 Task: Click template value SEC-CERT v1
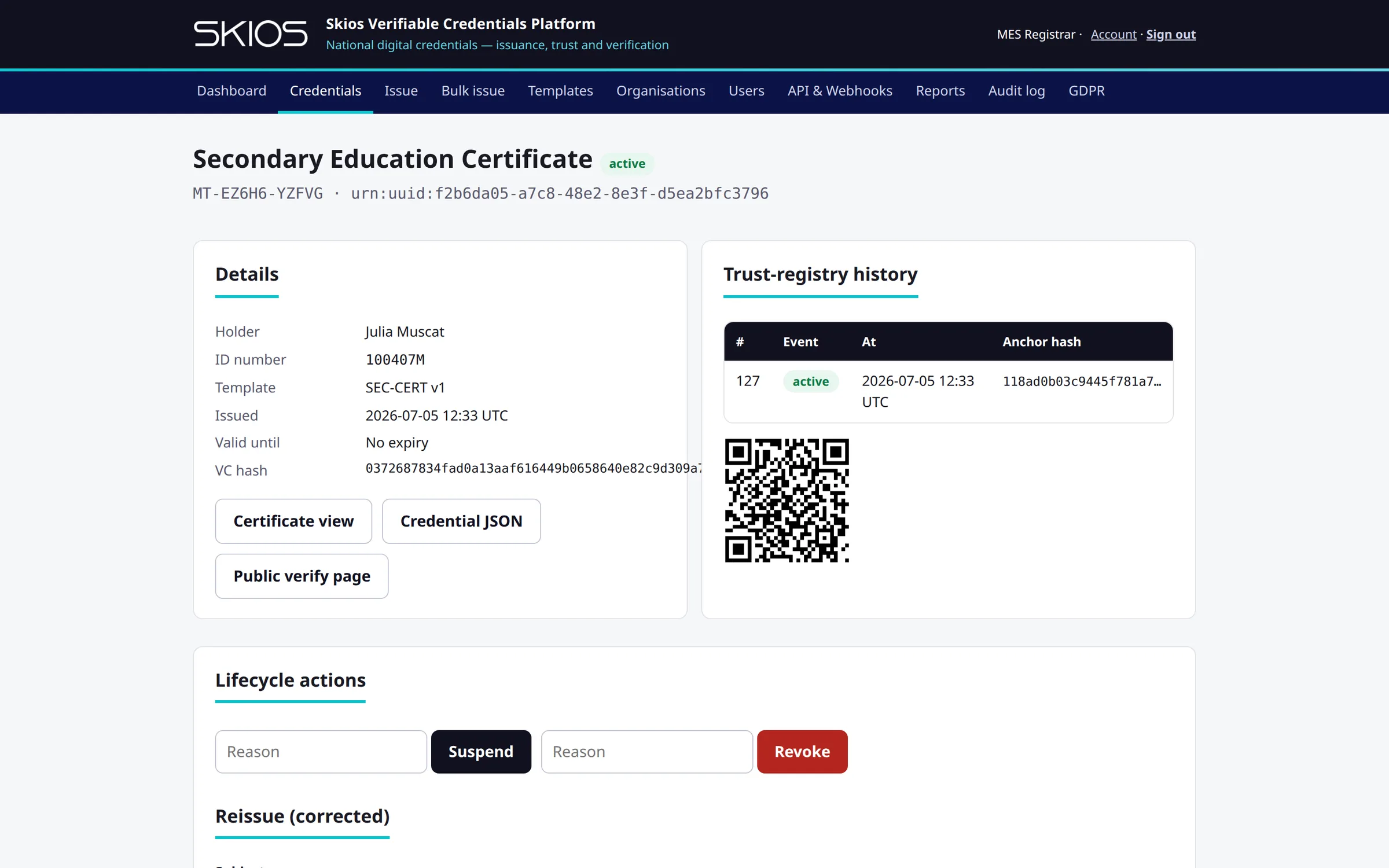point(405,388)
